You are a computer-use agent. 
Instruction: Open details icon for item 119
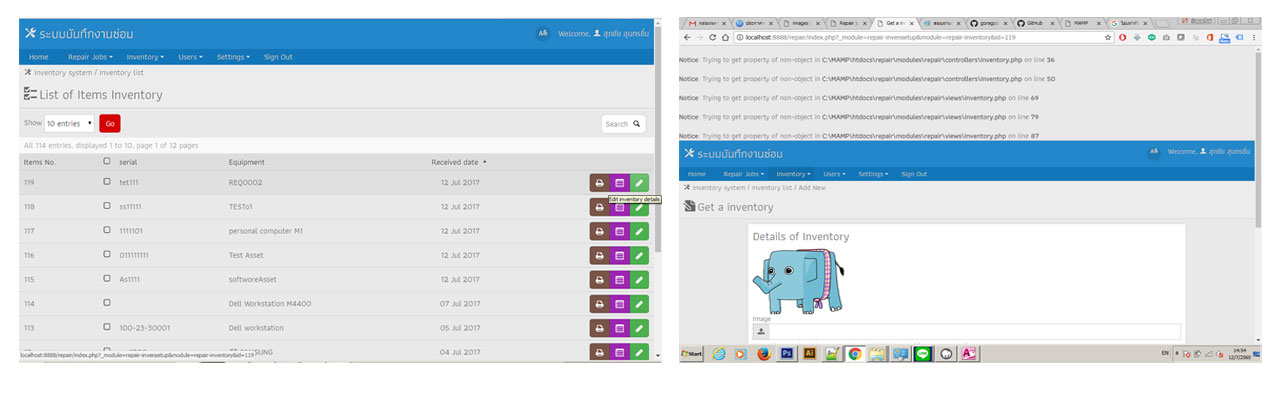tap(619, 183)
